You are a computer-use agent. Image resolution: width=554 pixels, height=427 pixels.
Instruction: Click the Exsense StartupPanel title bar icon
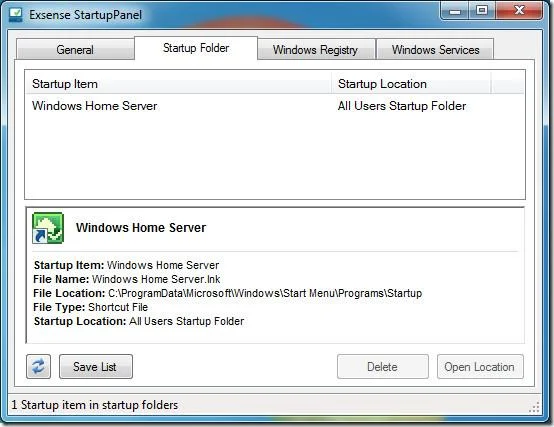click(x=16, y=15)
